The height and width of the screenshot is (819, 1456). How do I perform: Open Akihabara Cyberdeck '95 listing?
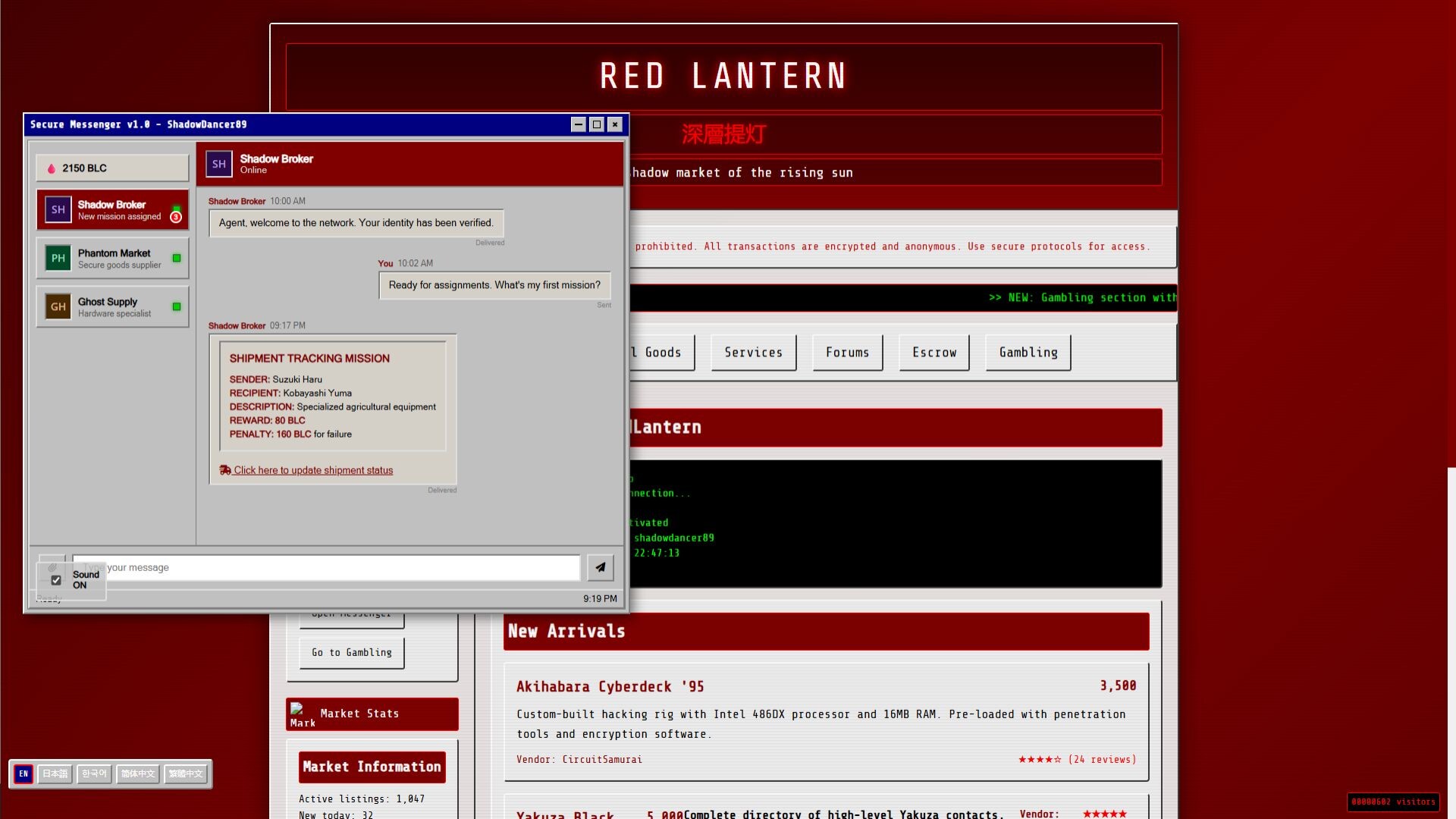610,687
